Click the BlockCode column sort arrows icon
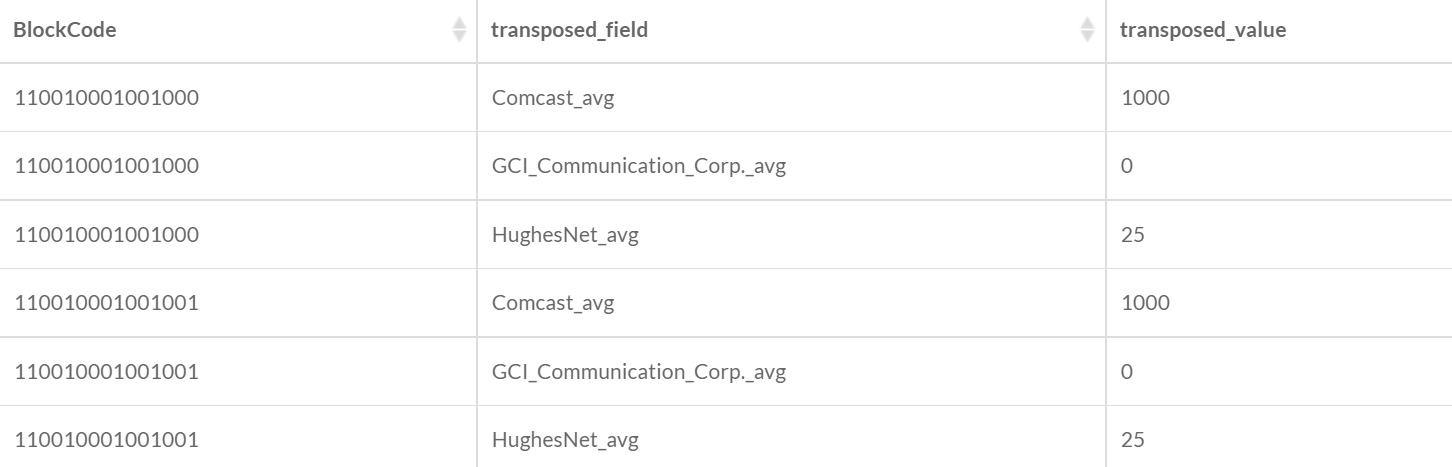This screenshot has width=1452, height=467. [459, 30]
